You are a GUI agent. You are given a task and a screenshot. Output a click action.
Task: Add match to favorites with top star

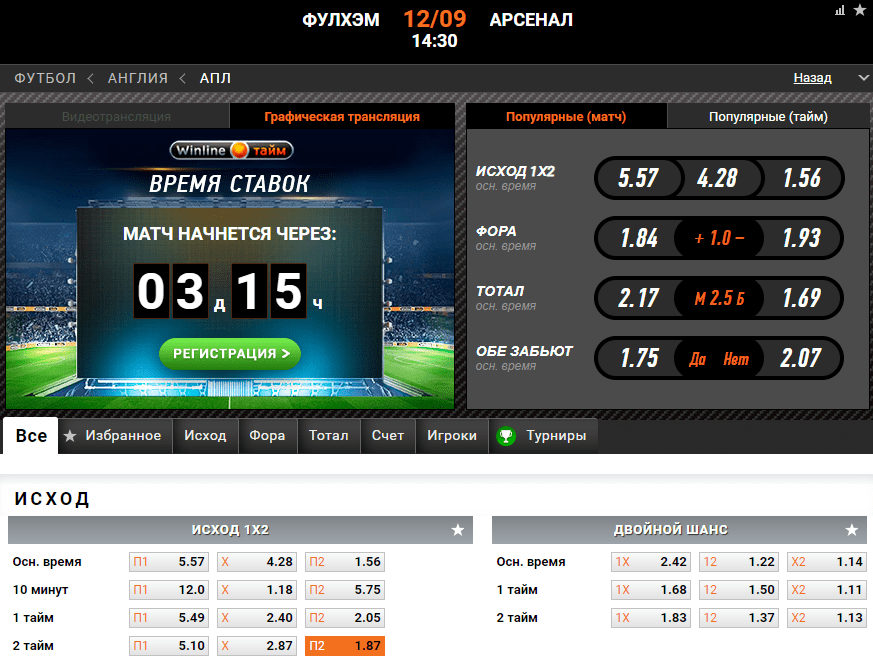860,10
